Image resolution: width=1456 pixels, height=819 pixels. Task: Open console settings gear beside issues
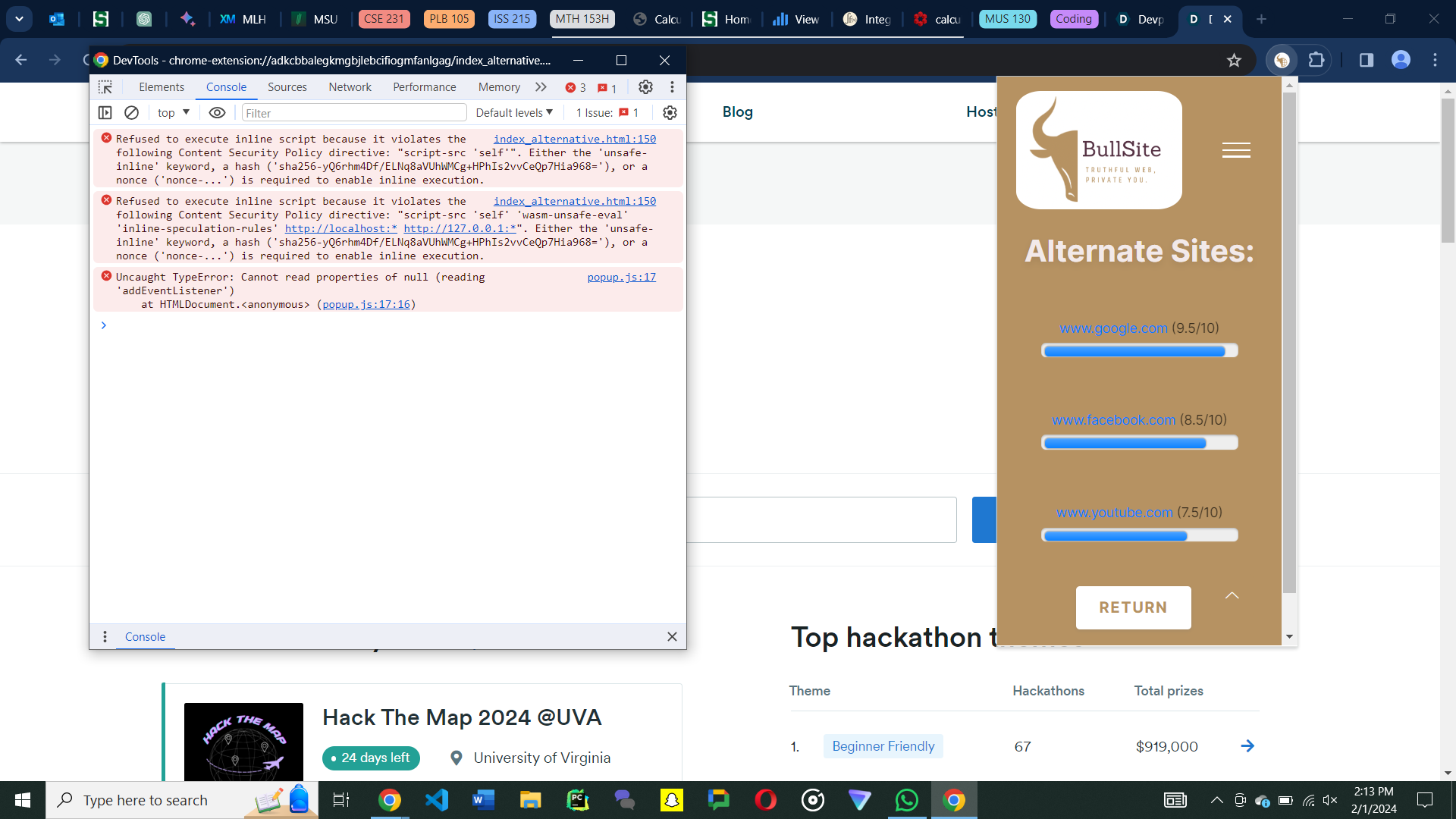(670, 112)
